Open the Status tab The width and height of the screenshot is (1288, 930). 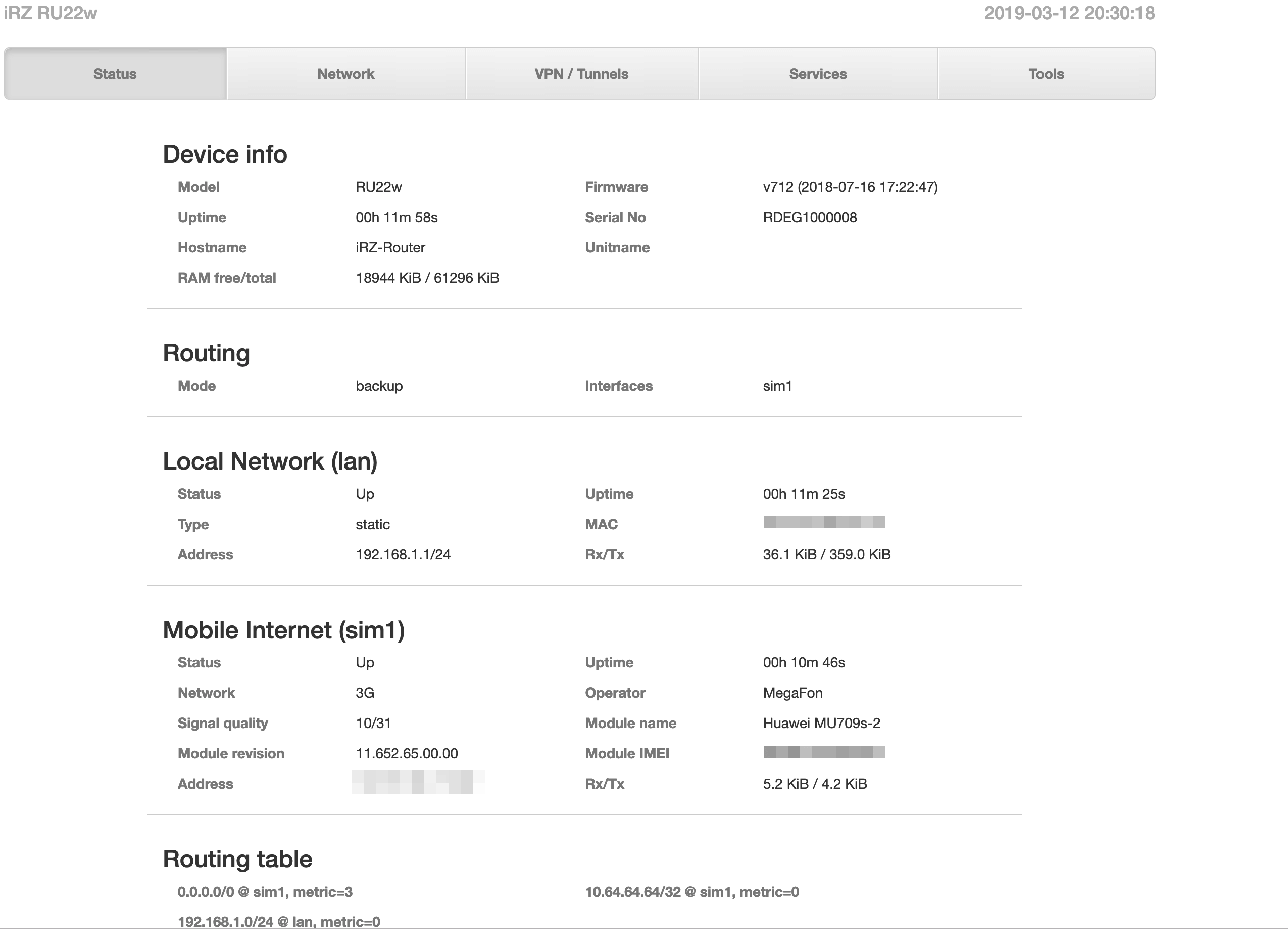click(x=115, y=74)
